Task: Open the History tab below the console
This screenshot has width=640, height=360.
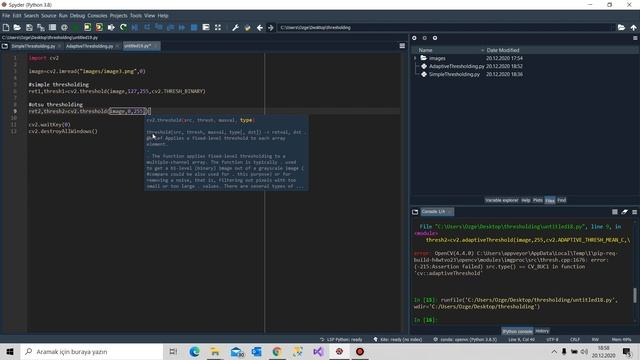Action: pos(542,331)
